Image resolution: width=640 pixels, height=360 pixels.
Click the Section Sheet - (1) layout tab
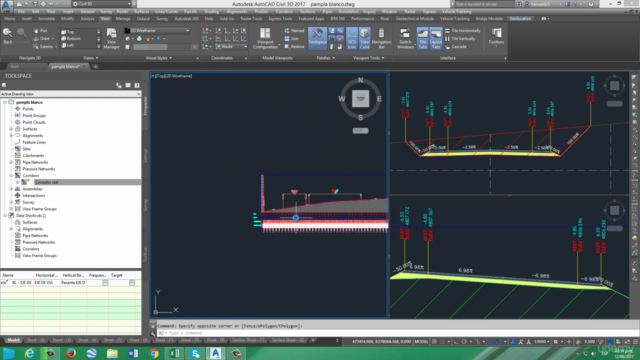(x=247, y=340)
